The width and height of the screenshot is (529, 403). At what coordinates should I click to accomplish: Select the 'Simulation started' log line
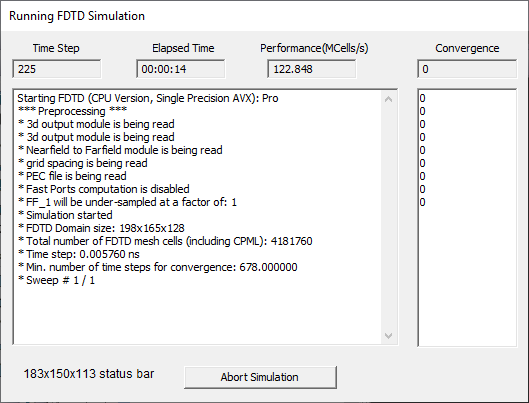pos(65,215)
